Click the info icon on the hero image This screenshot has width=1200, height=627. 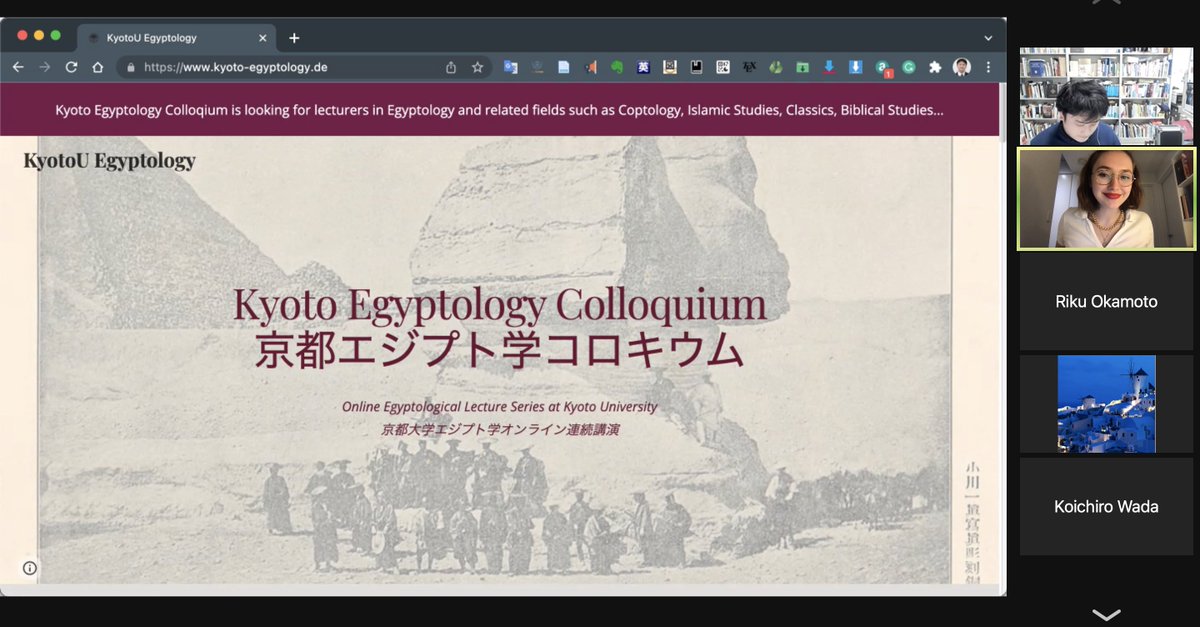pyautogui.click(x=30, y=568)
